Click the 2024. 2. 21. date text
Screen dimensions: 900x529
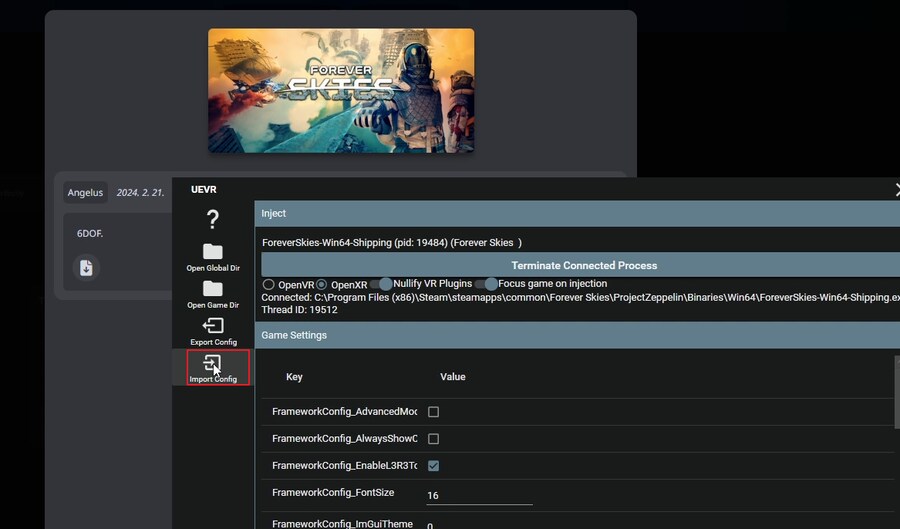click(140, 193)
